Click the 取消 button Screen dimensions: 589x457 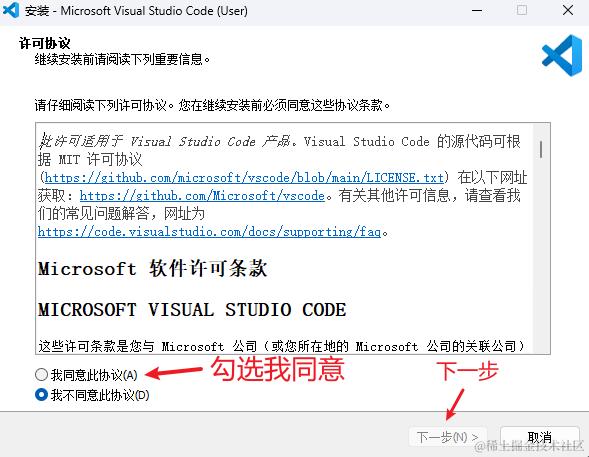(x=540, y=437)
